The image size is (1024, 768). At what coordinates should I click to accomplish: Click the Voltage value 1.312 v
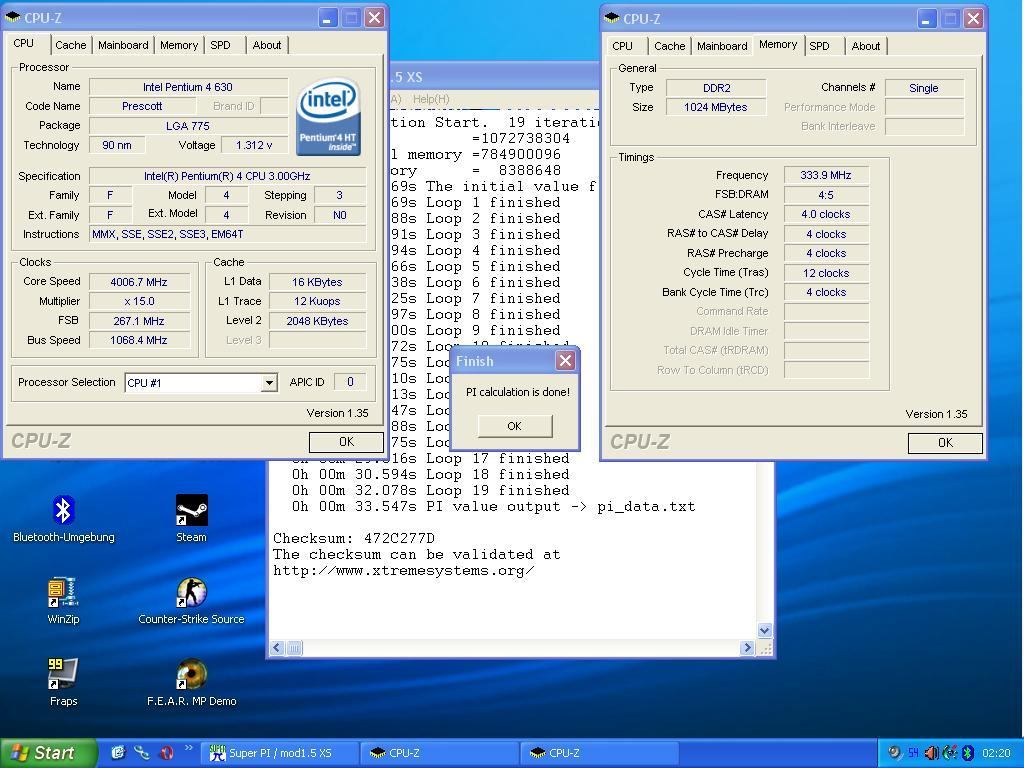[254, 145]
